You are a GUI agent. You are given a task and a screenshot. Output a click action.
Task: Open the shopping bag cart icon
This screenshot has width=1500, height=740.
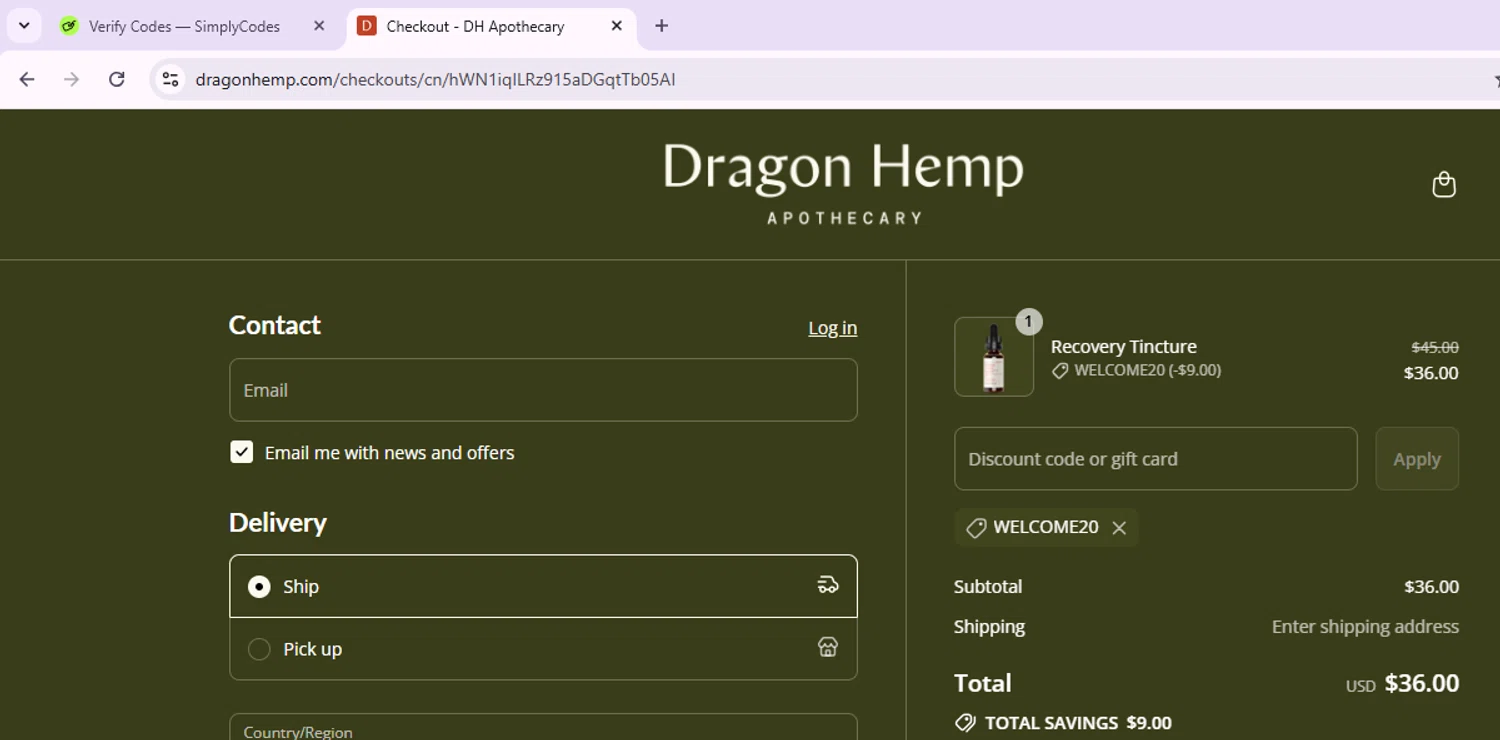(x=1443, y=184)
